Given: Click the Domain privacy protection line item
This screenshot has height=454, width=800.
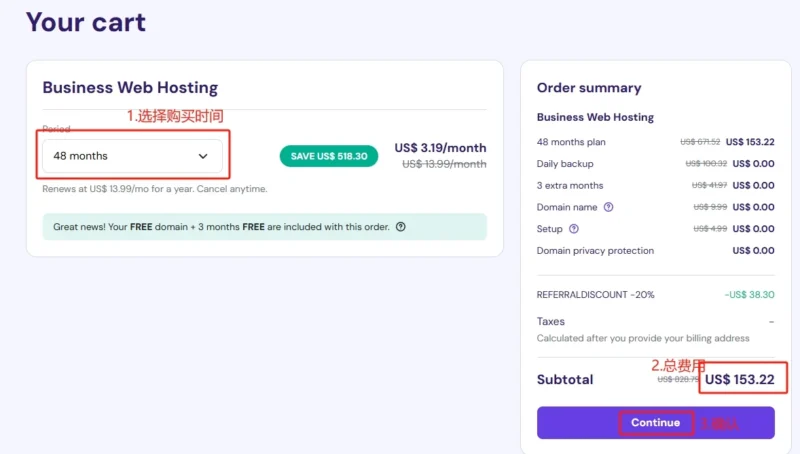Looking at the screenshot, I should click(656, 250).
